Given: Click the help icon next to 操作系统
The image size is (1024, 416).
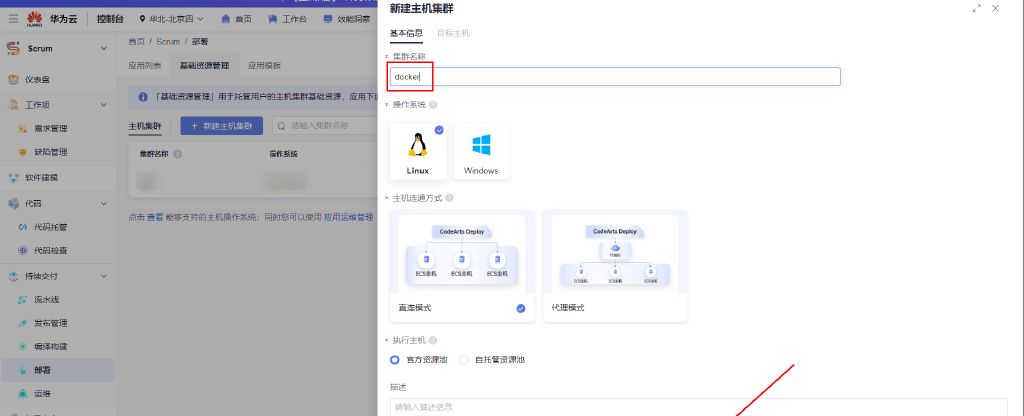Looking at the screenshot, I should 433,104.
